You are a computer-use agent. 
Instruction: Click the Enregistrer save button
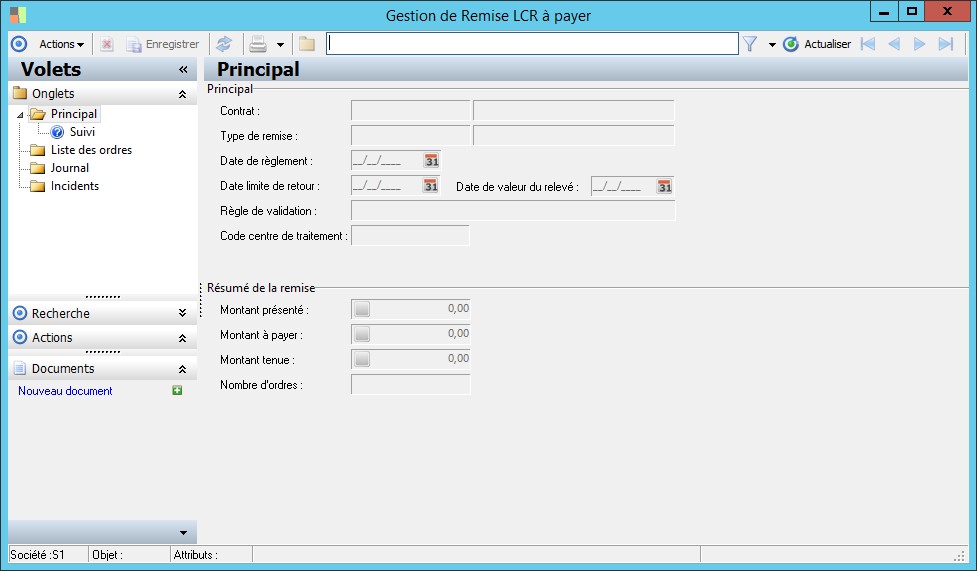tap(163, 44)
